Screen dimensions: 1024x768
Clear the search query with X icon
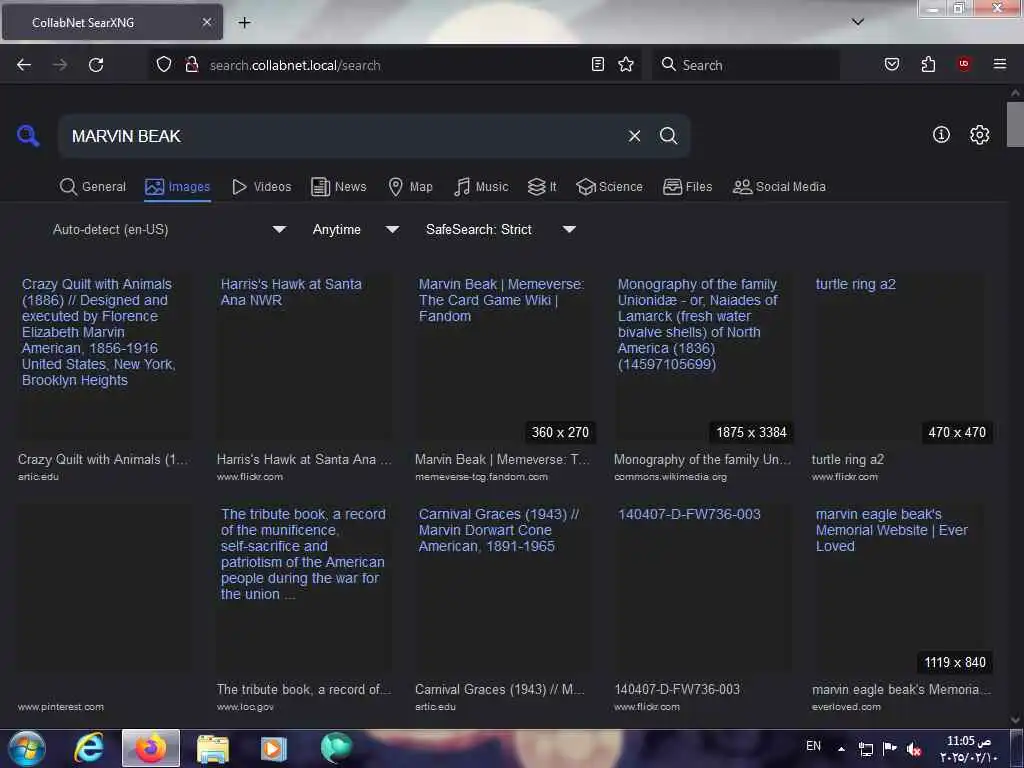point(634,136)
